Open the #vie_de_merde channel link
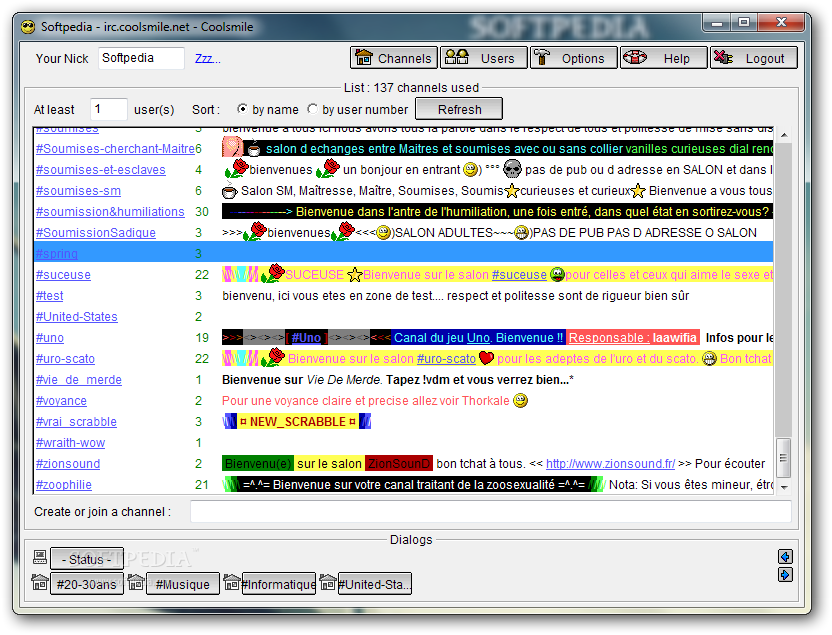832x635 pixels. click(79, 380)
